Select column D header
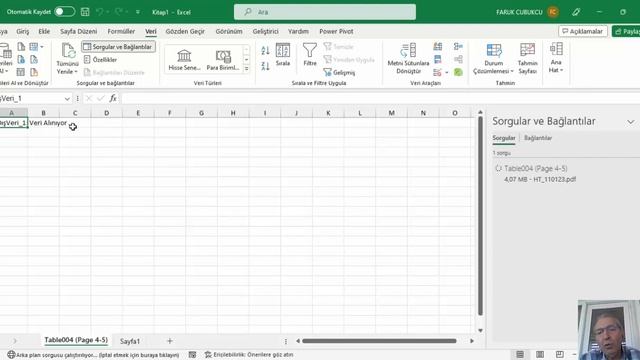 (107, 113)
